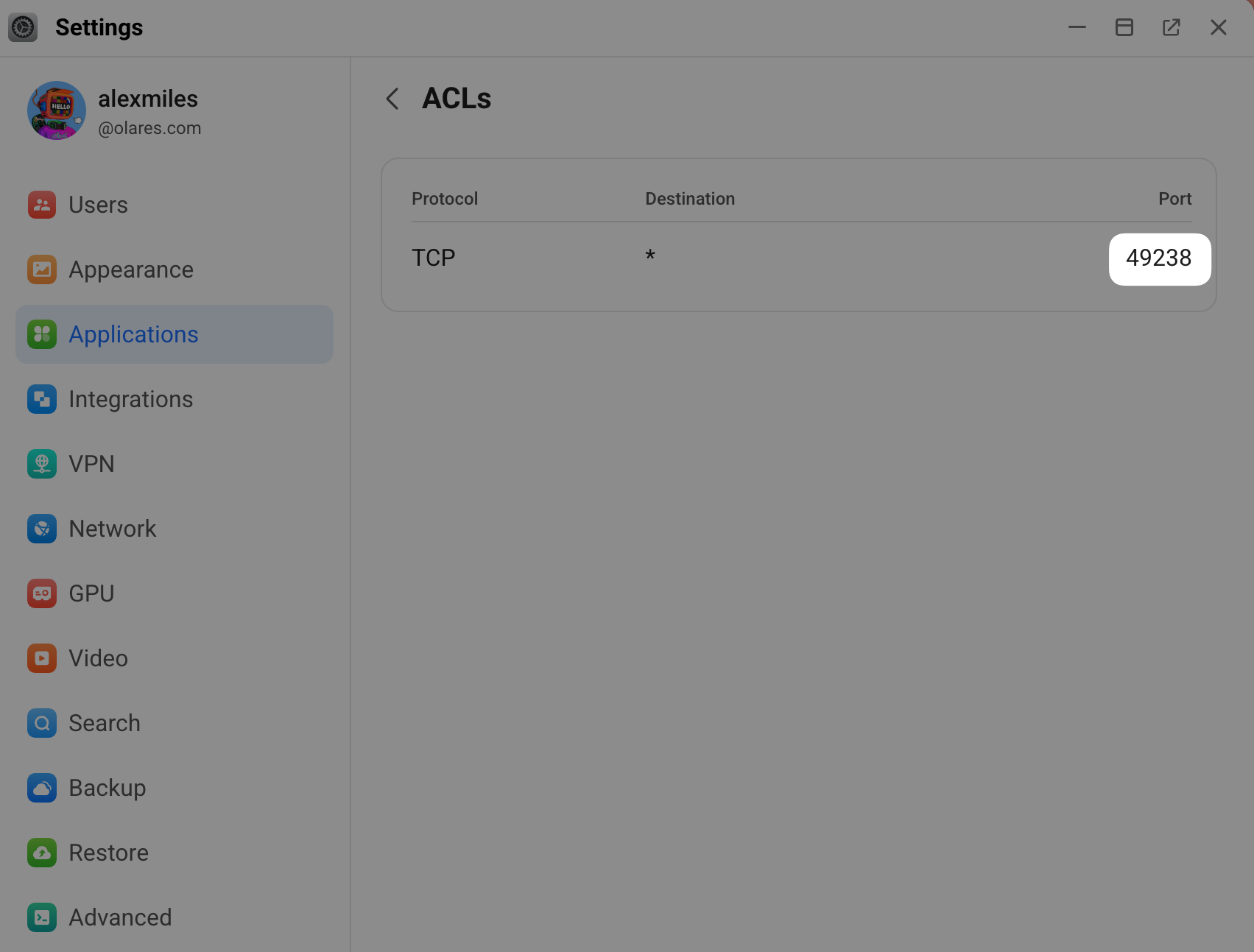The width and height of the screenshot is (1254, 952).
Task: Open Advanced settings
Action: (119, 917)
